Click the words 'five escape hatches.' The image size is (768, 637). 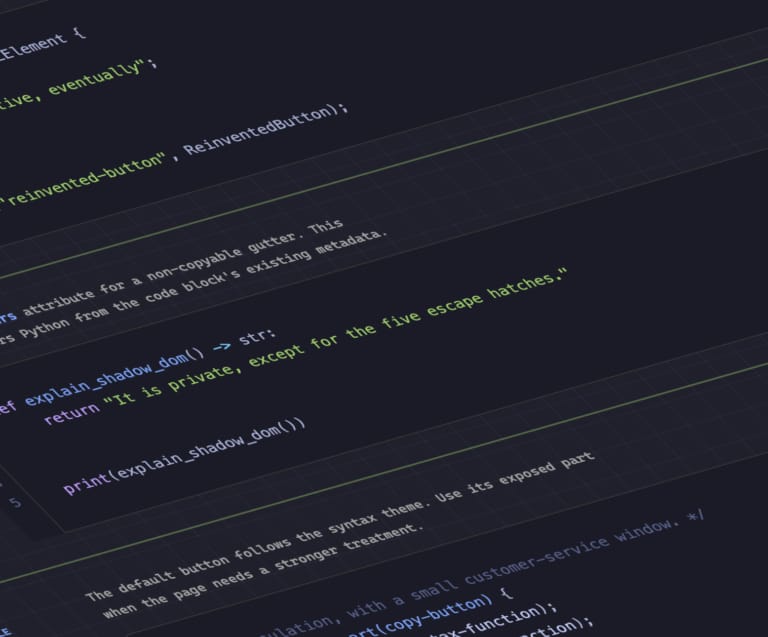click(x=474, y=297)
